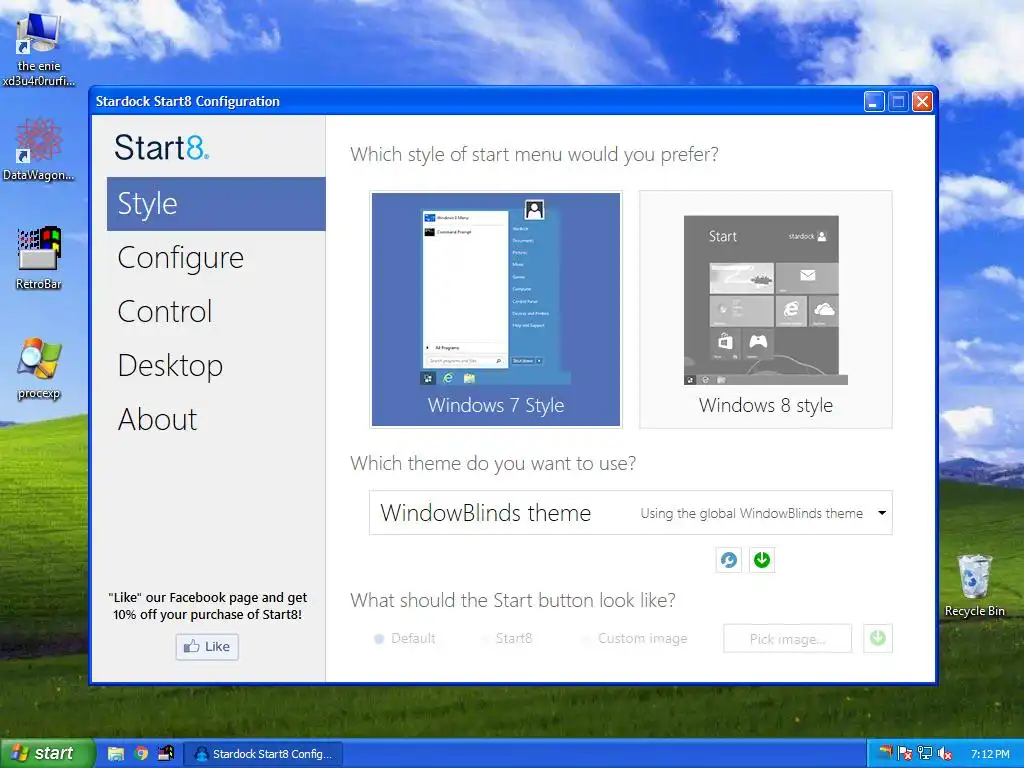Open the About section
This screenshot has width=1024, height=768.
coord(157,419)
